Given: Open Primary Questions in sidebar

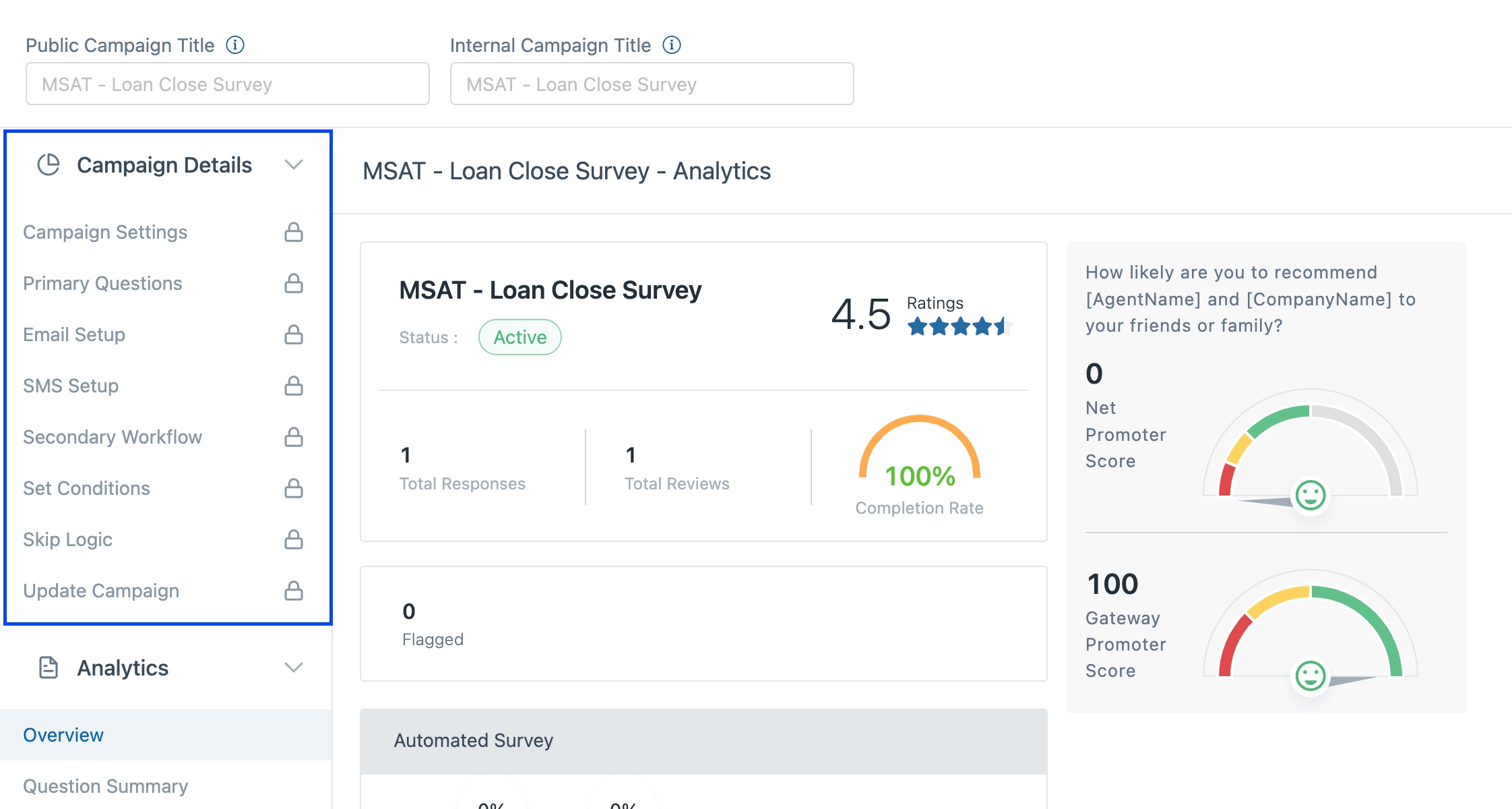Looking at the screenshot, I should pyautogui.click(x=102, y=283).
